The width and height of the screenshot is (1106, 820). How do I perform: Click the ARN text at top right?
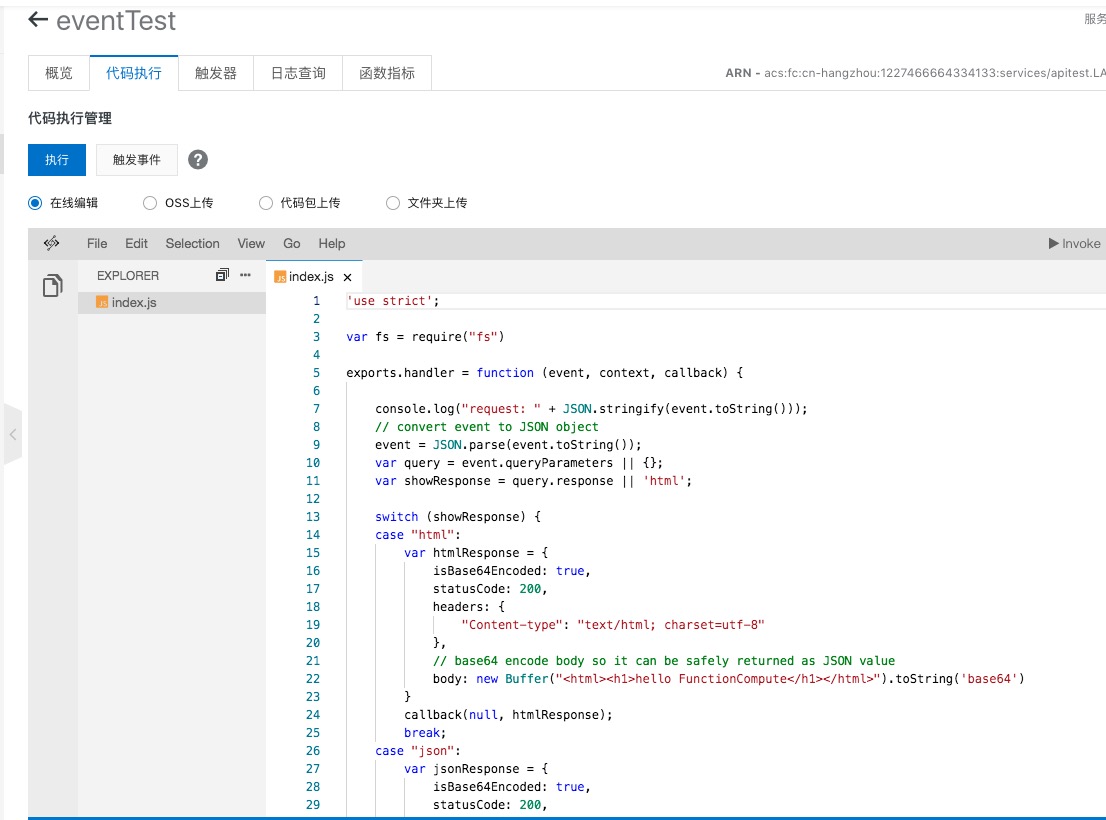916,73
